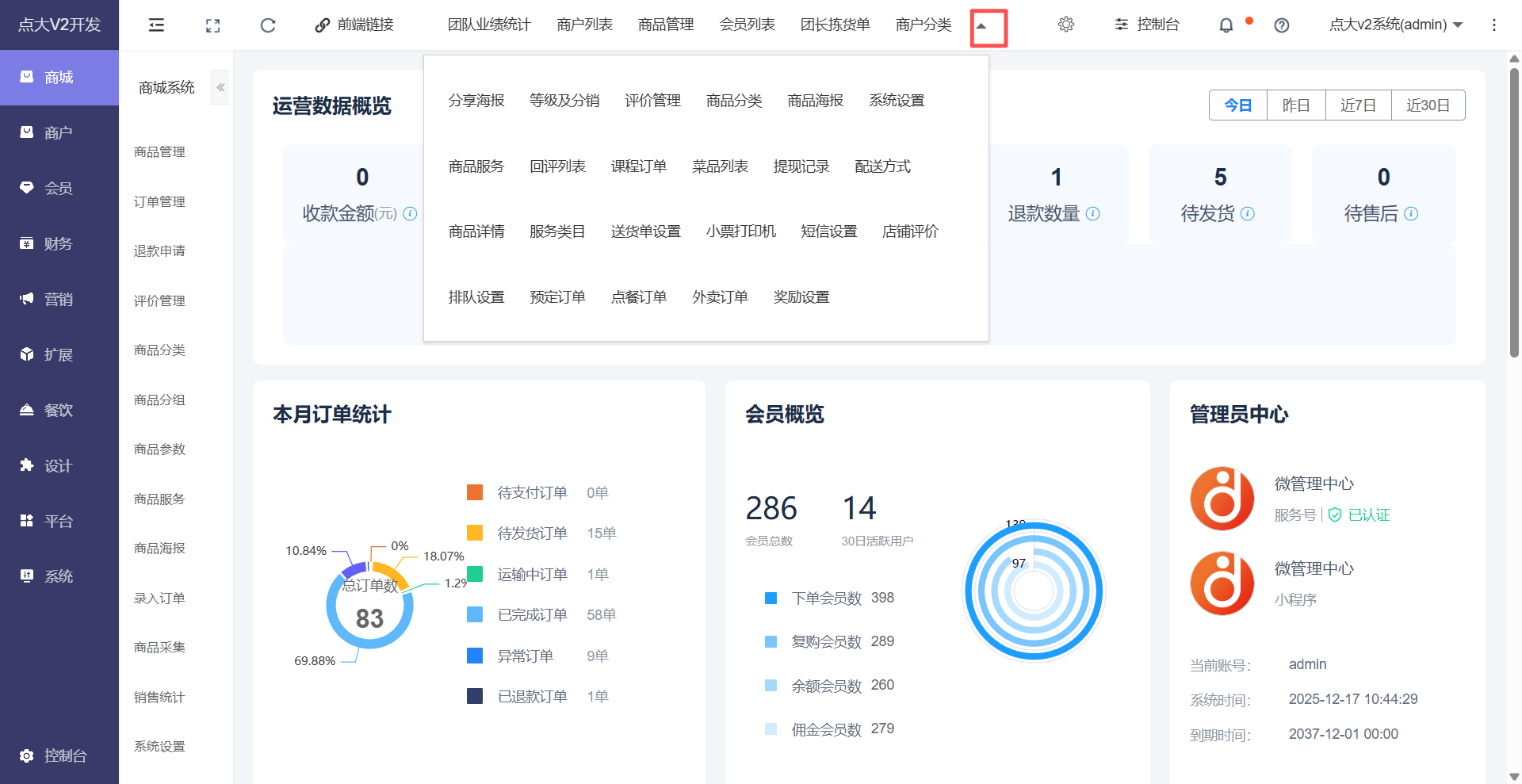Collapse 商城系统 submenu with double-chevron

point(220,87)
